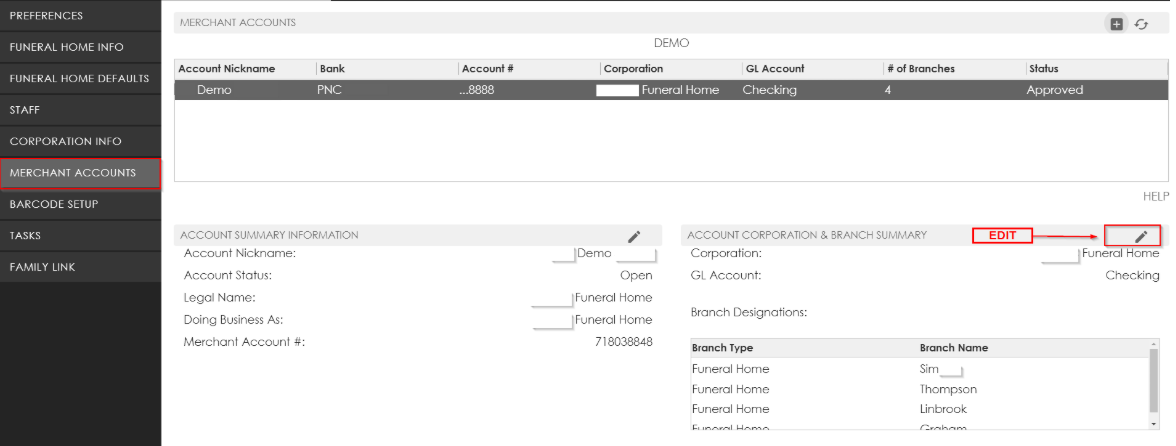Click the HELP link
This screenshot has height=446, width=1176.
point(1155,197)
